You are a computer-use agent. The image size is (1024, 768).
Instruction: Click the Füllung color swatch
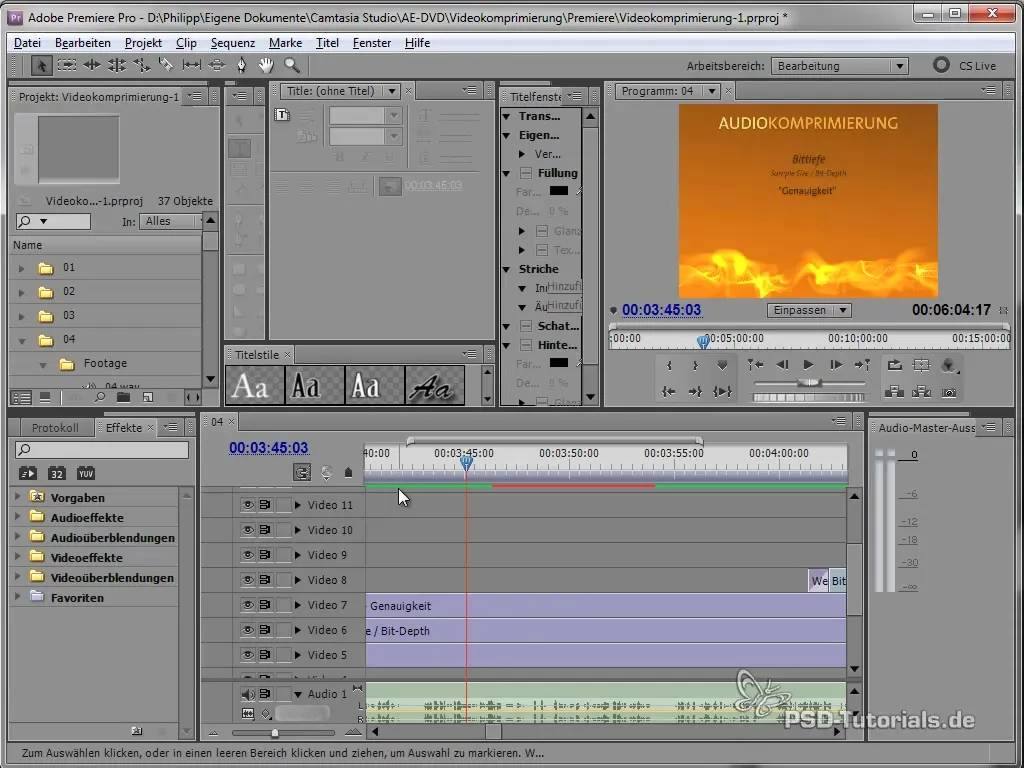tap(558, 191)
